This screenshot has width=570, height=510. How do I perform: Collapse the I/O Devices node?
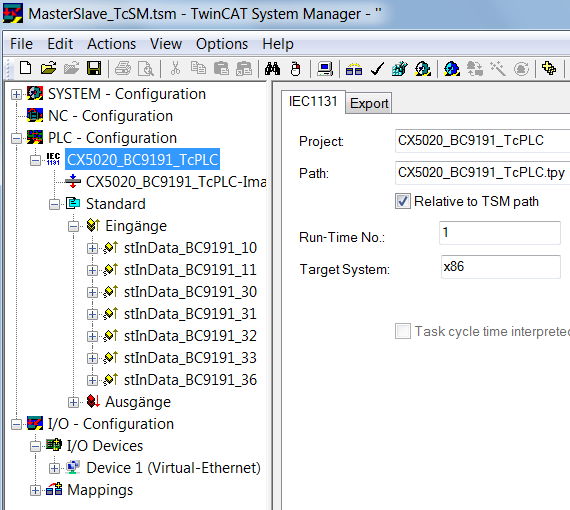(x=35, y=446)
